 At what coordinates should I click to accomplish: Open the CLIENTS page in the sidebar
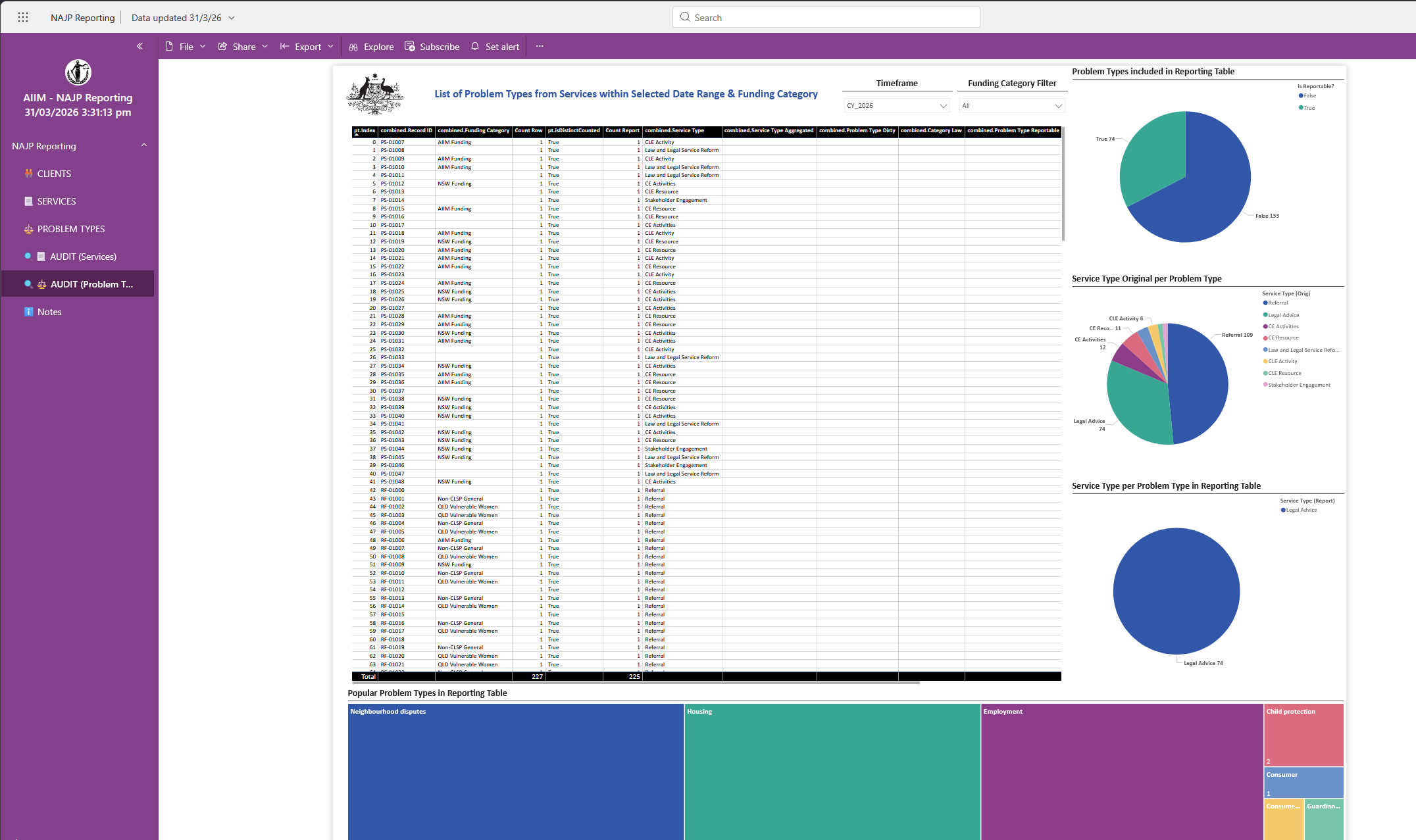pos(54,174)
